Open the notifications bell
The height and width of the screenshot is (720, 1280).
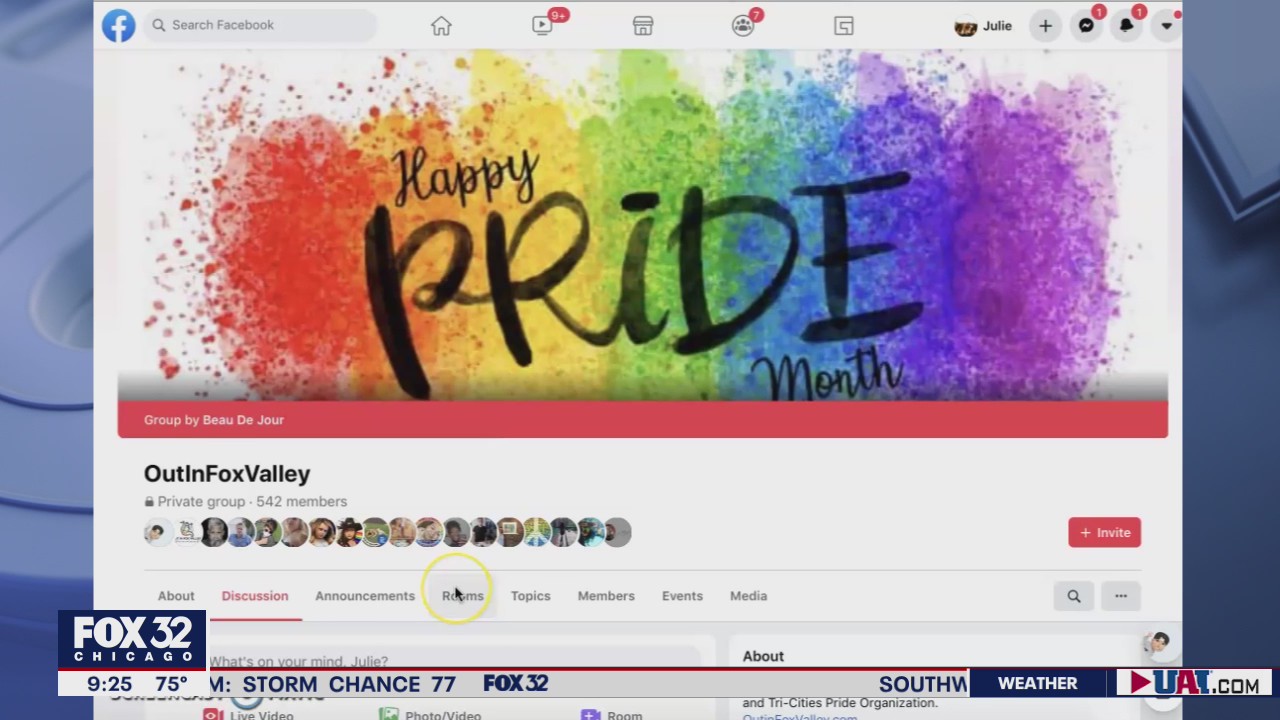tap(1125, 25)
